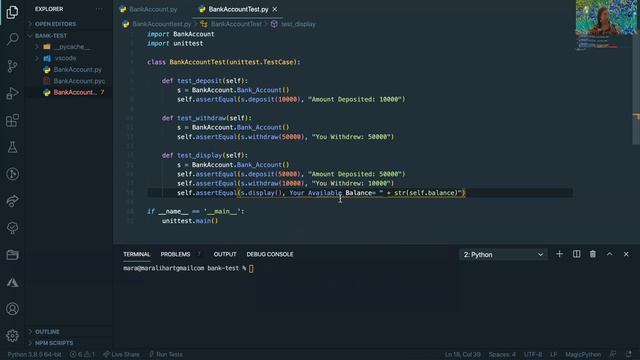Open the Extensions view
640x360 pixels.
click(x=12, y=120)
